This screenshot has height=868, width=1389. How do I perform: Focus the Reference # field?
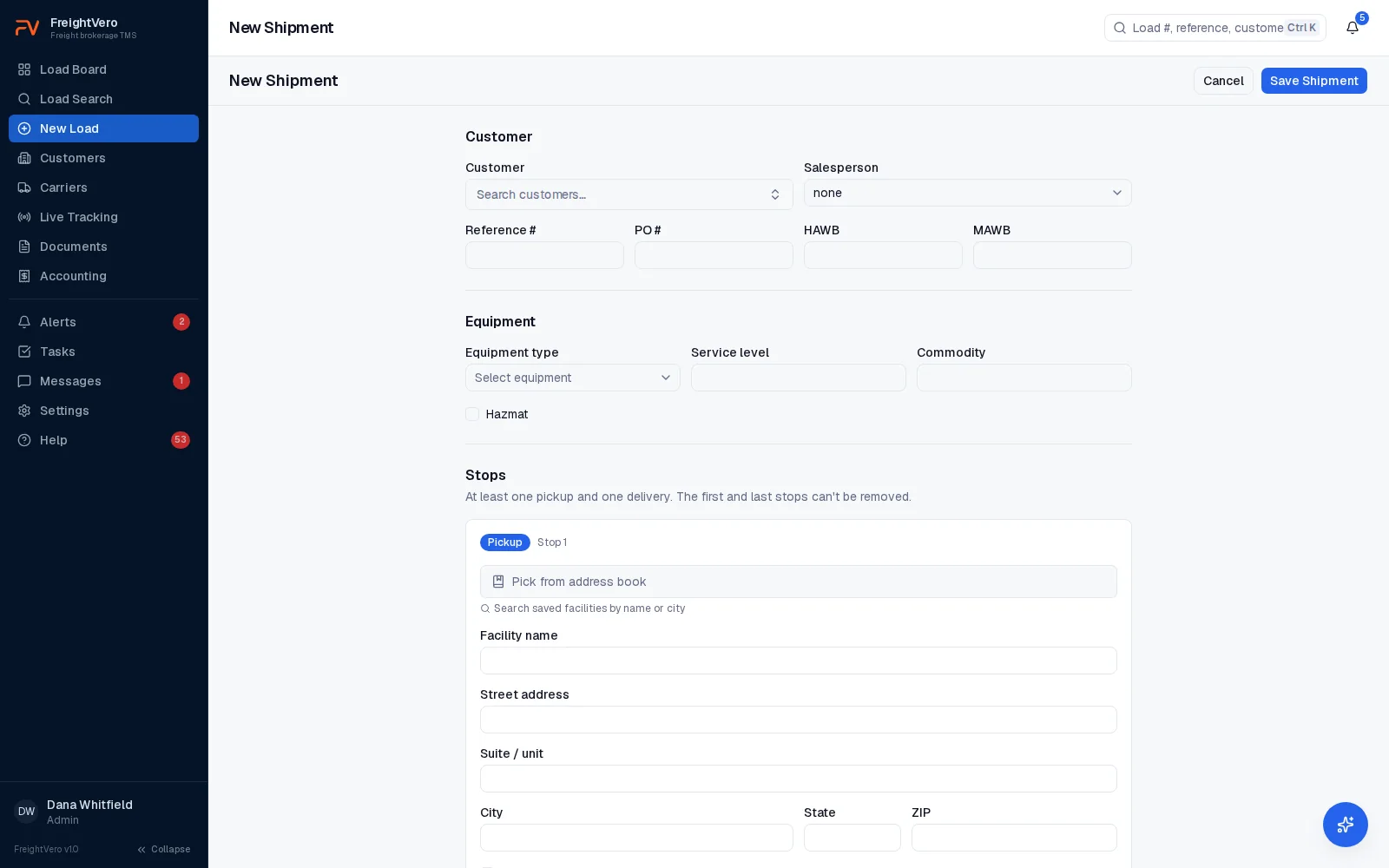click(x=544, y=255)
